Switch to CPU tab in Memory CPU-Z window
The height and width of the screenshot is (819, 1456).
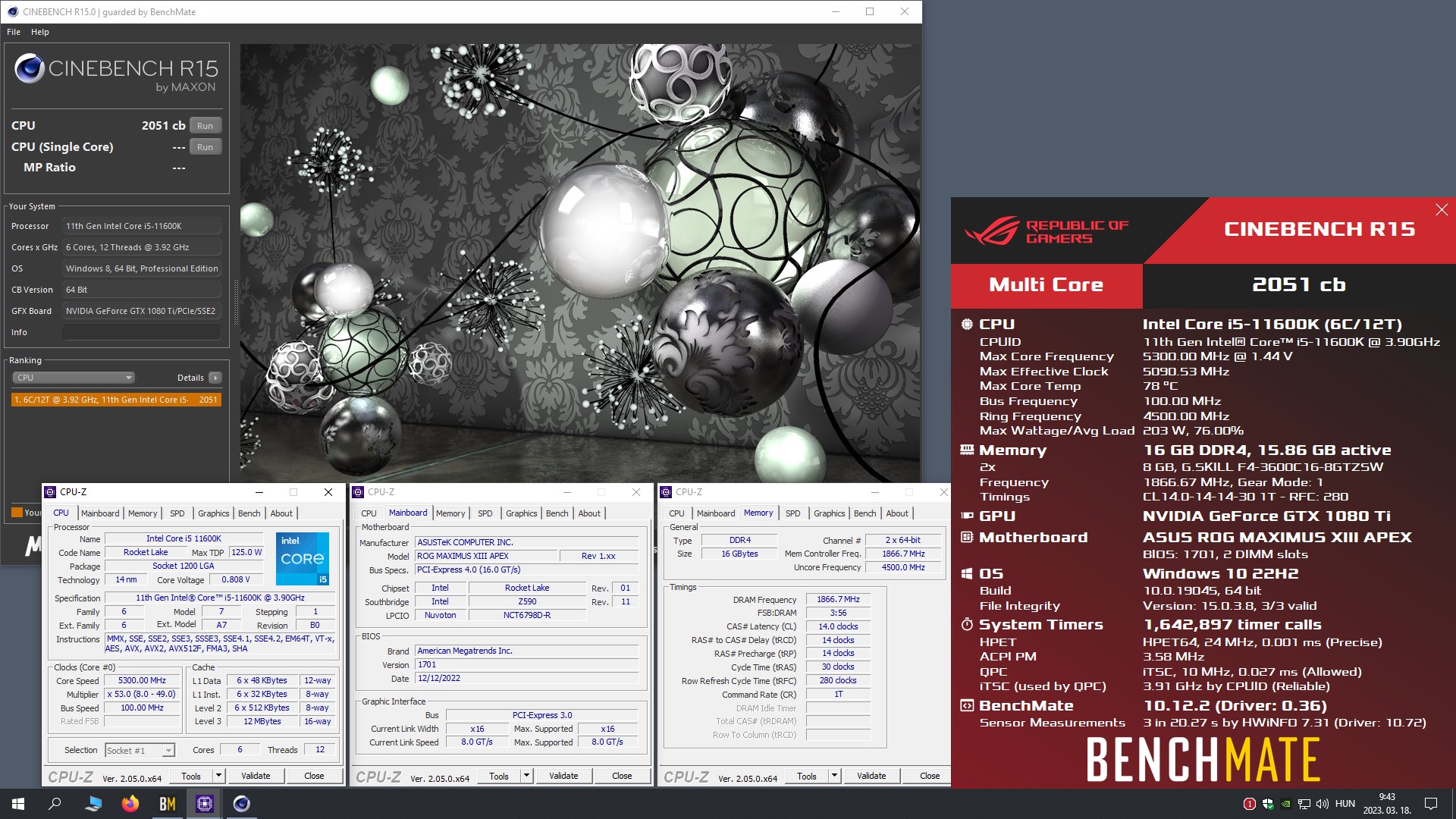coord(676,513)
